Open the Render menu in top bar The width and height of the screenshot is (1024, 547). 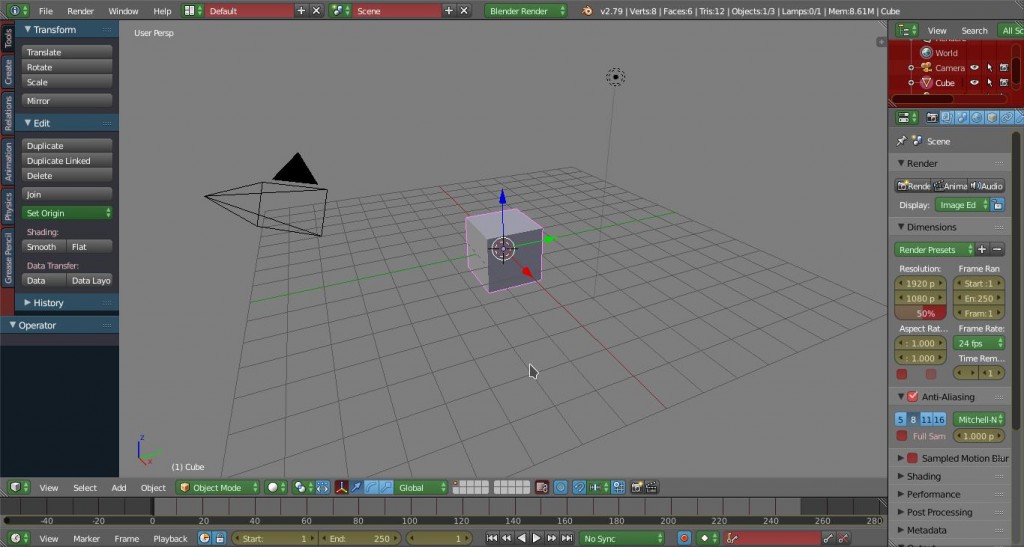coord(80,11)
